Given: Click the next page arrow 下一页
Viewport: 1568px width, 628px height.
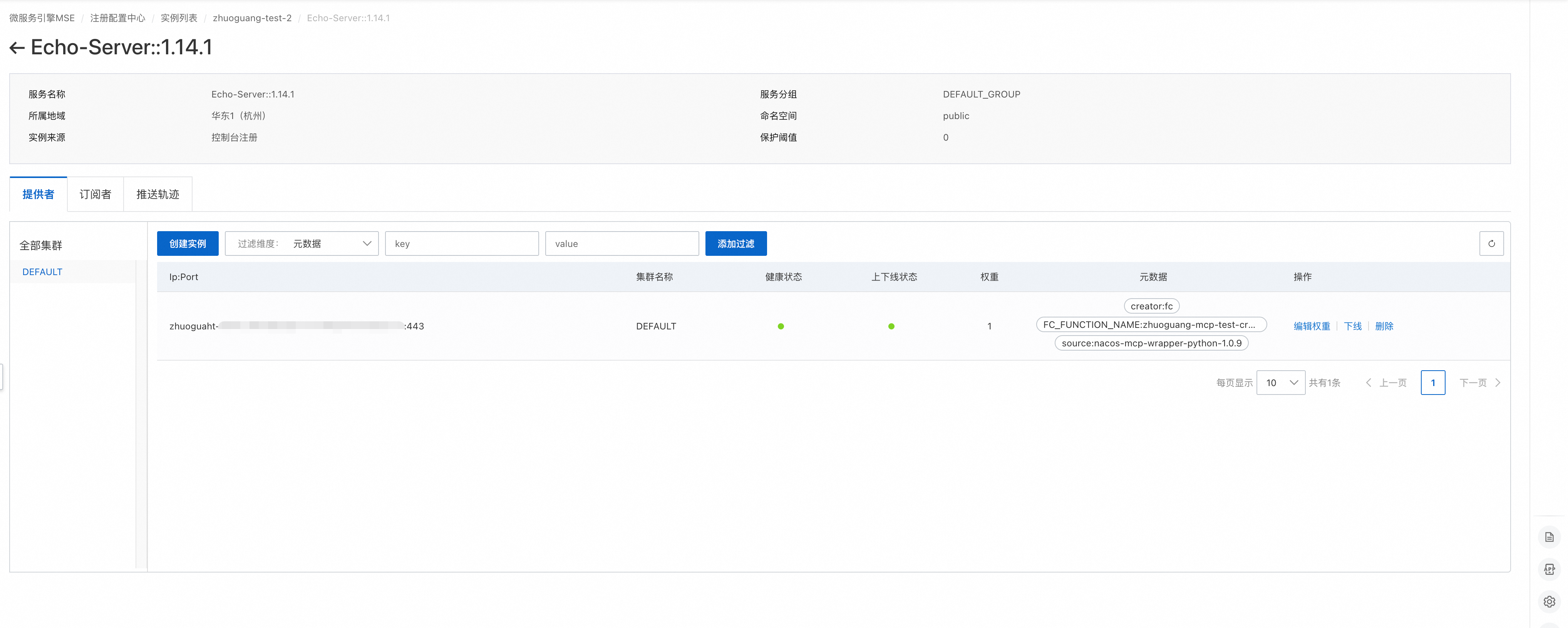Looking at the screenshot, I should pyautogui.click(x=1480, y=383).
